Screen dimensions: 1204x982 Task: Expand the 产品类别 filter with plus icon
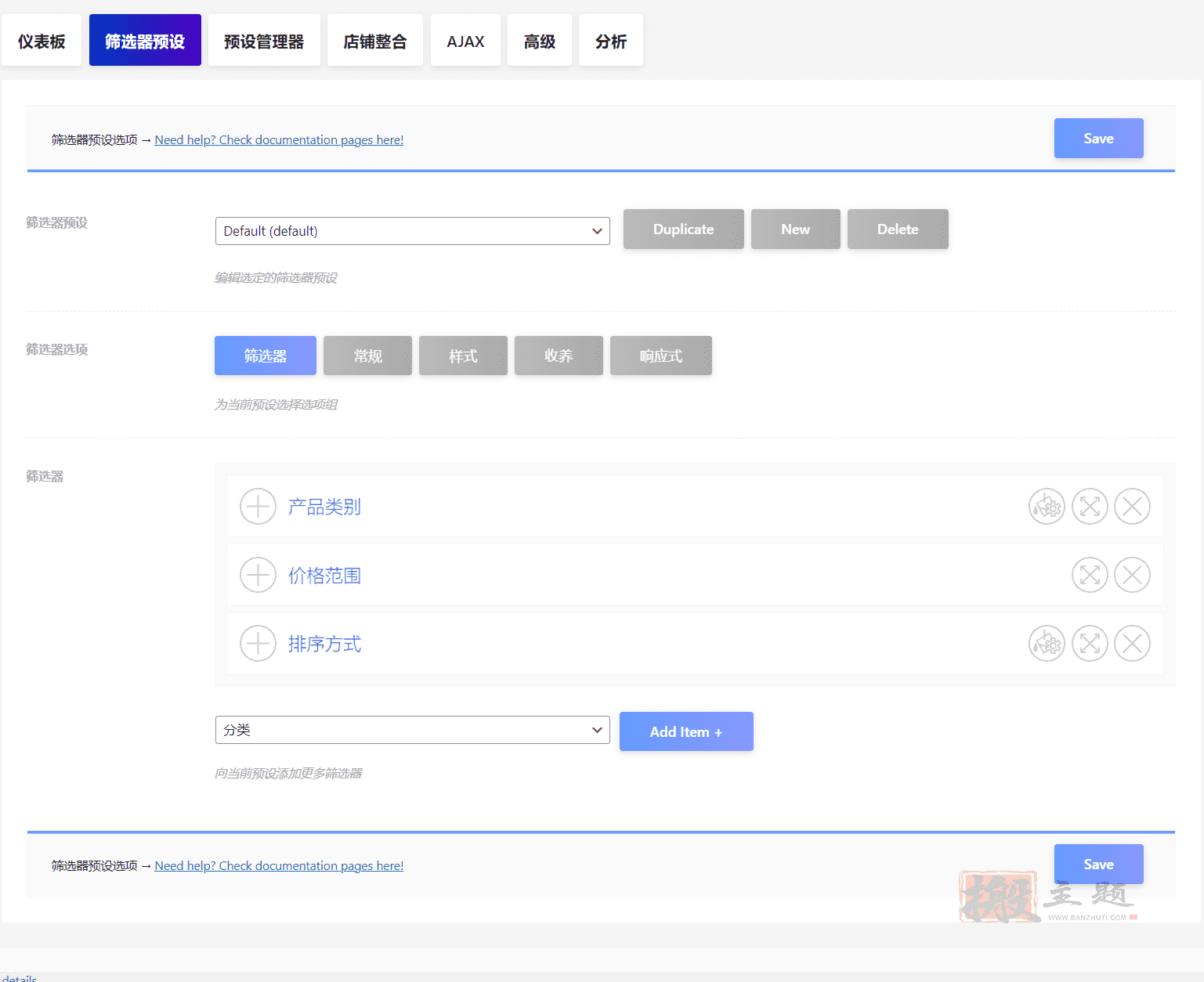pos(258,507)
